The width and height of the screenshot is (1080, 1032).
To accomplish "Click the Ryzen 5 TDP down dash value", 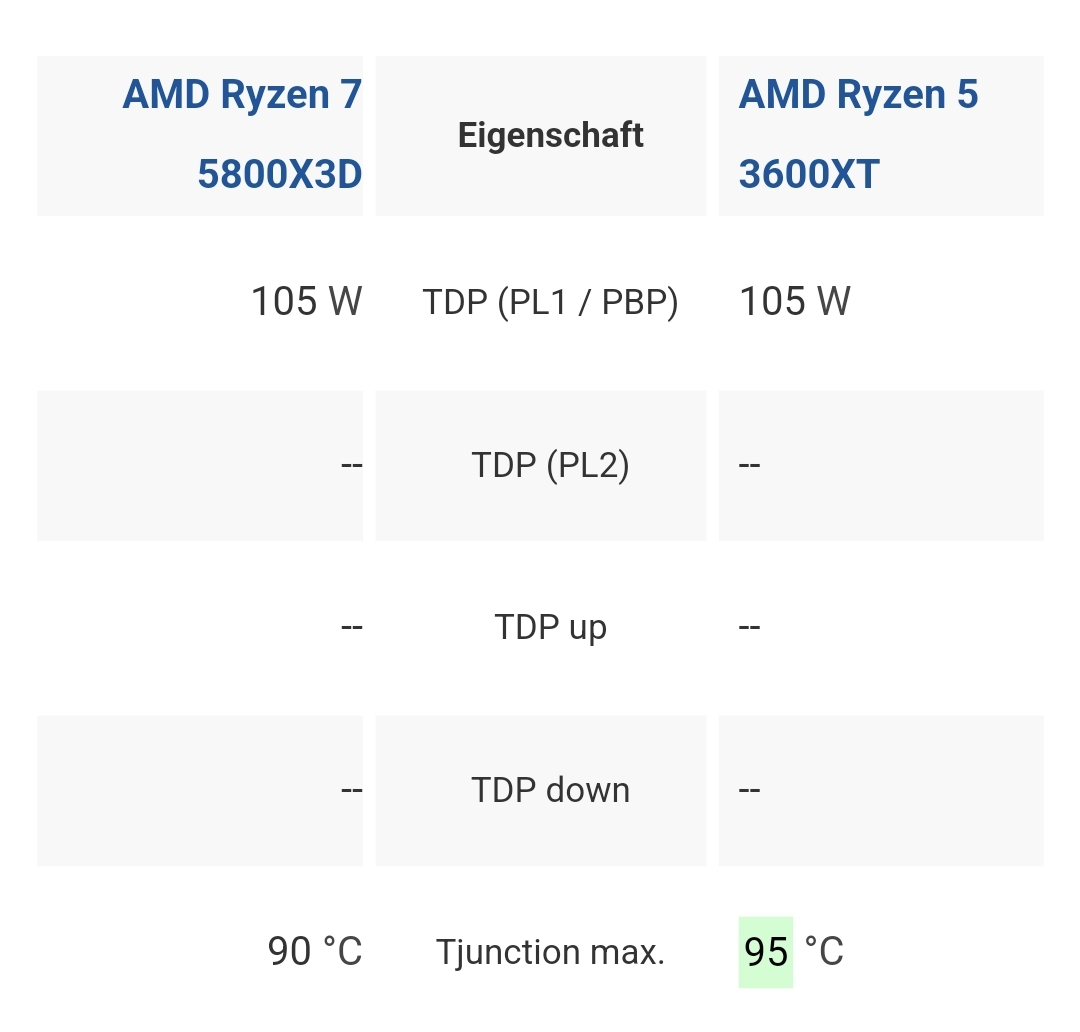I will [749, 790].
